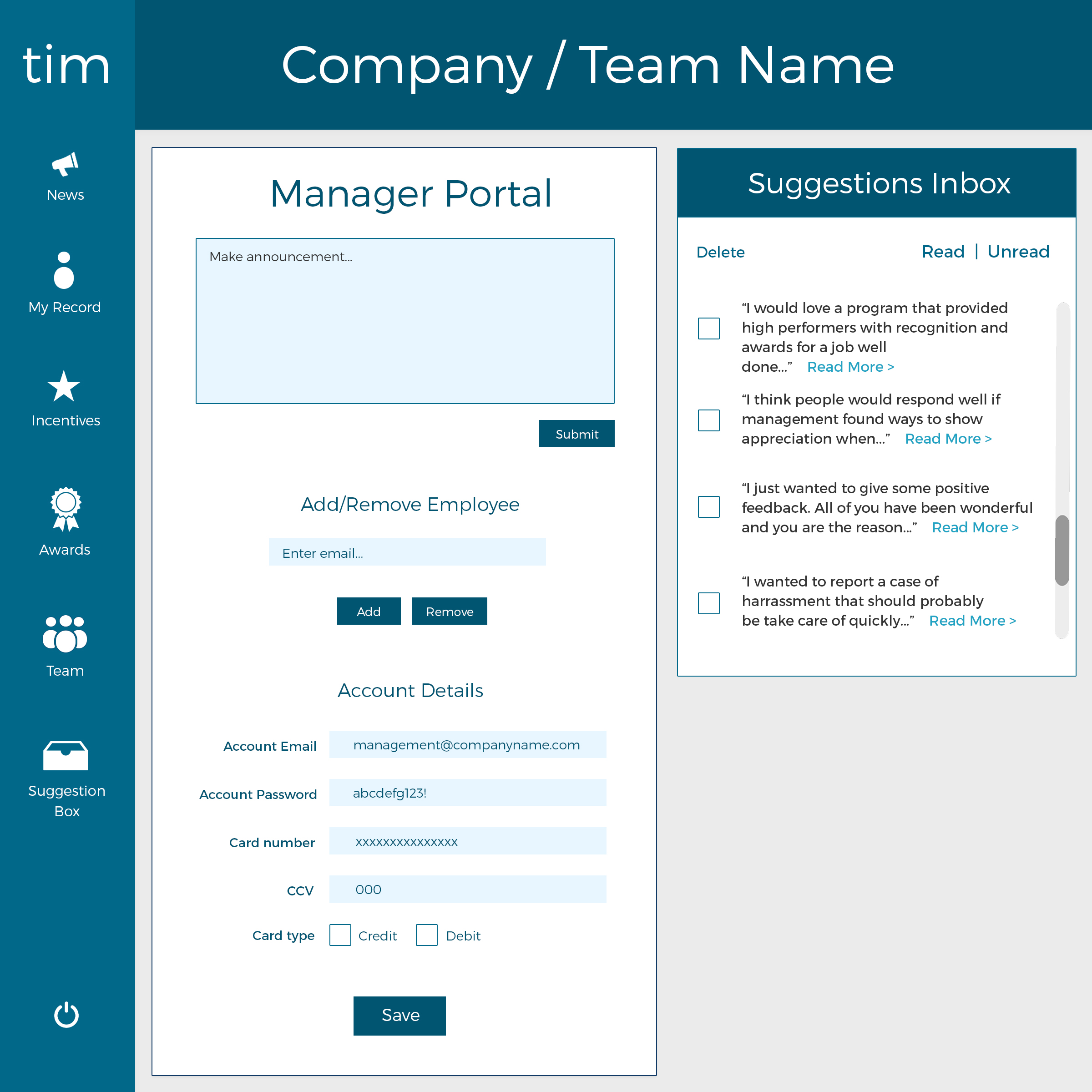
Task: Click the tim logo
Action: click(66, 65)
